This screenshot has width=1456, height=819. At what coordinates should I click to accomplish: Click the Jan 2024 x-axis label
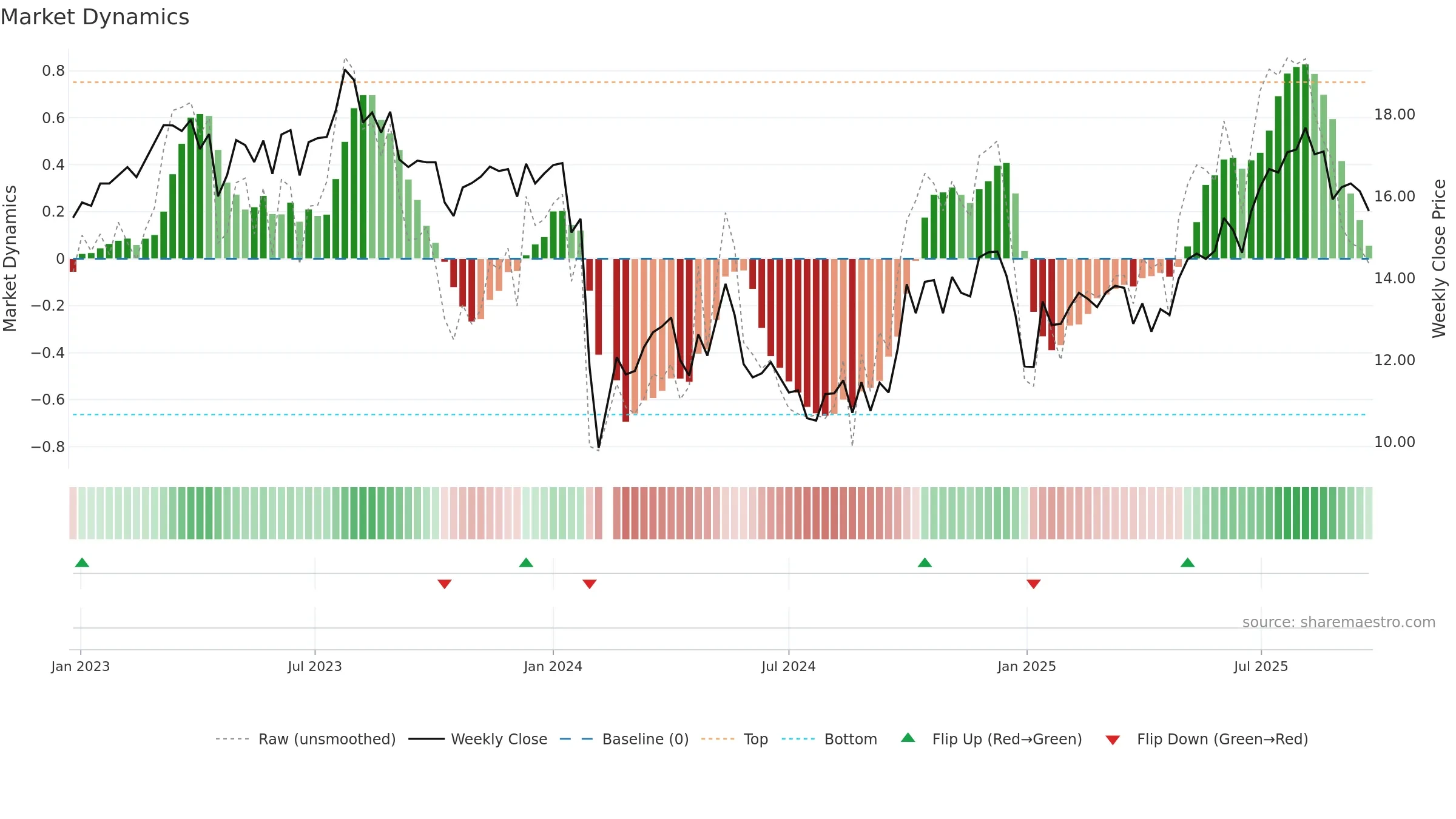[x=553, y=666]
